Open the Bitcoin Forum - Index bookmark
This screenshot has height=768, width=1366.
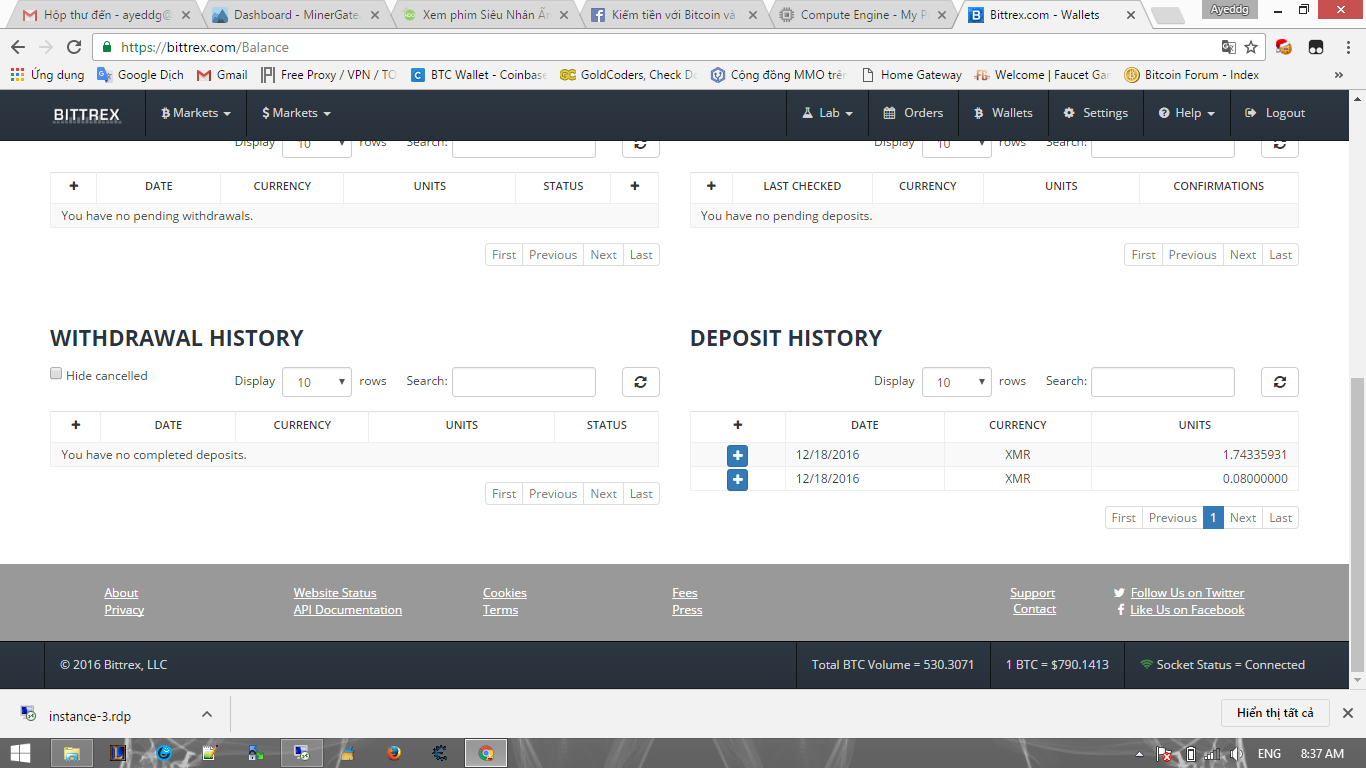(1191, 75)
